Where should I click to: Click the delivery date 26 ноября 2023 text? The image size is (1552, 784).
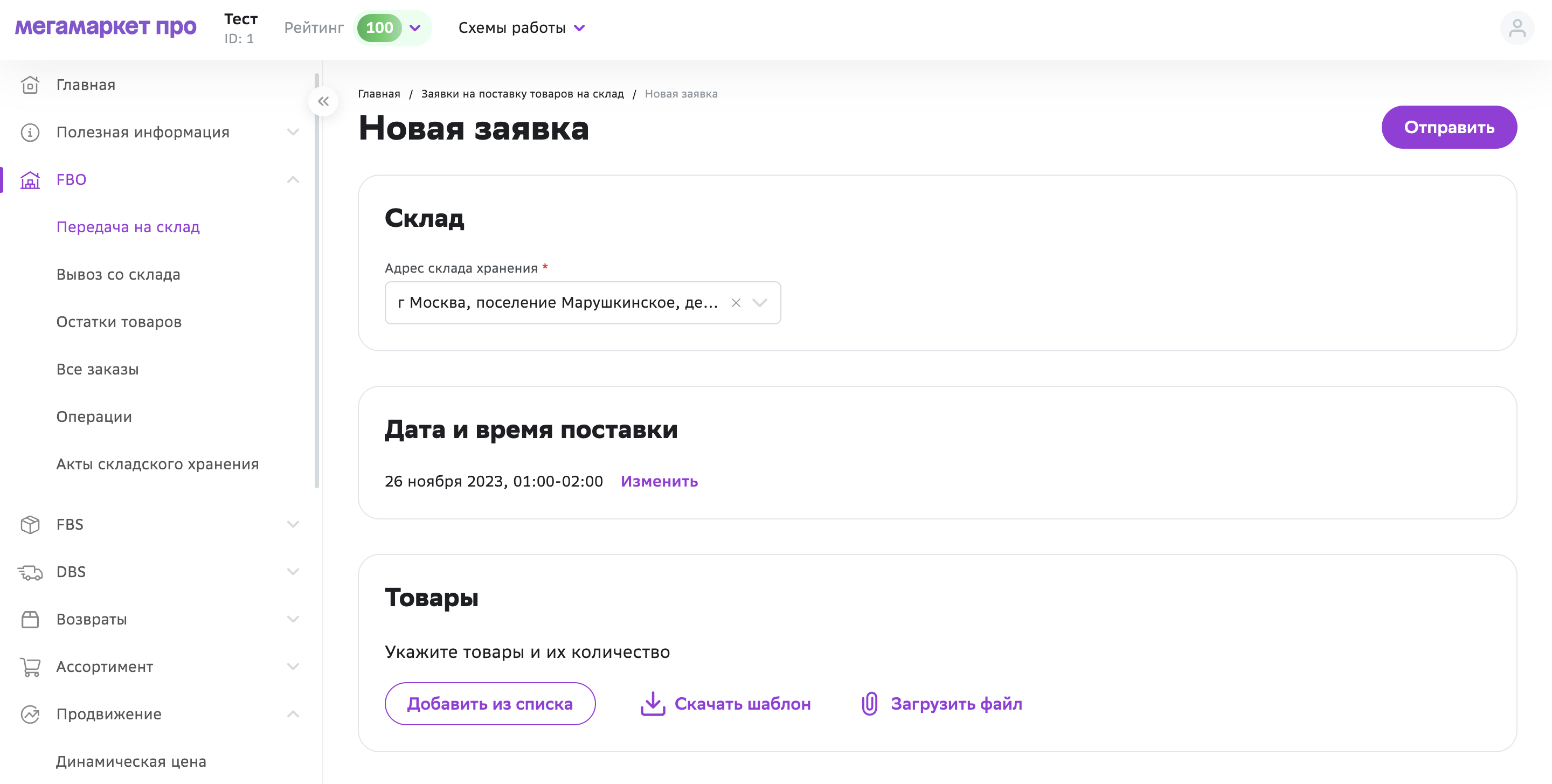coord(494,482)
